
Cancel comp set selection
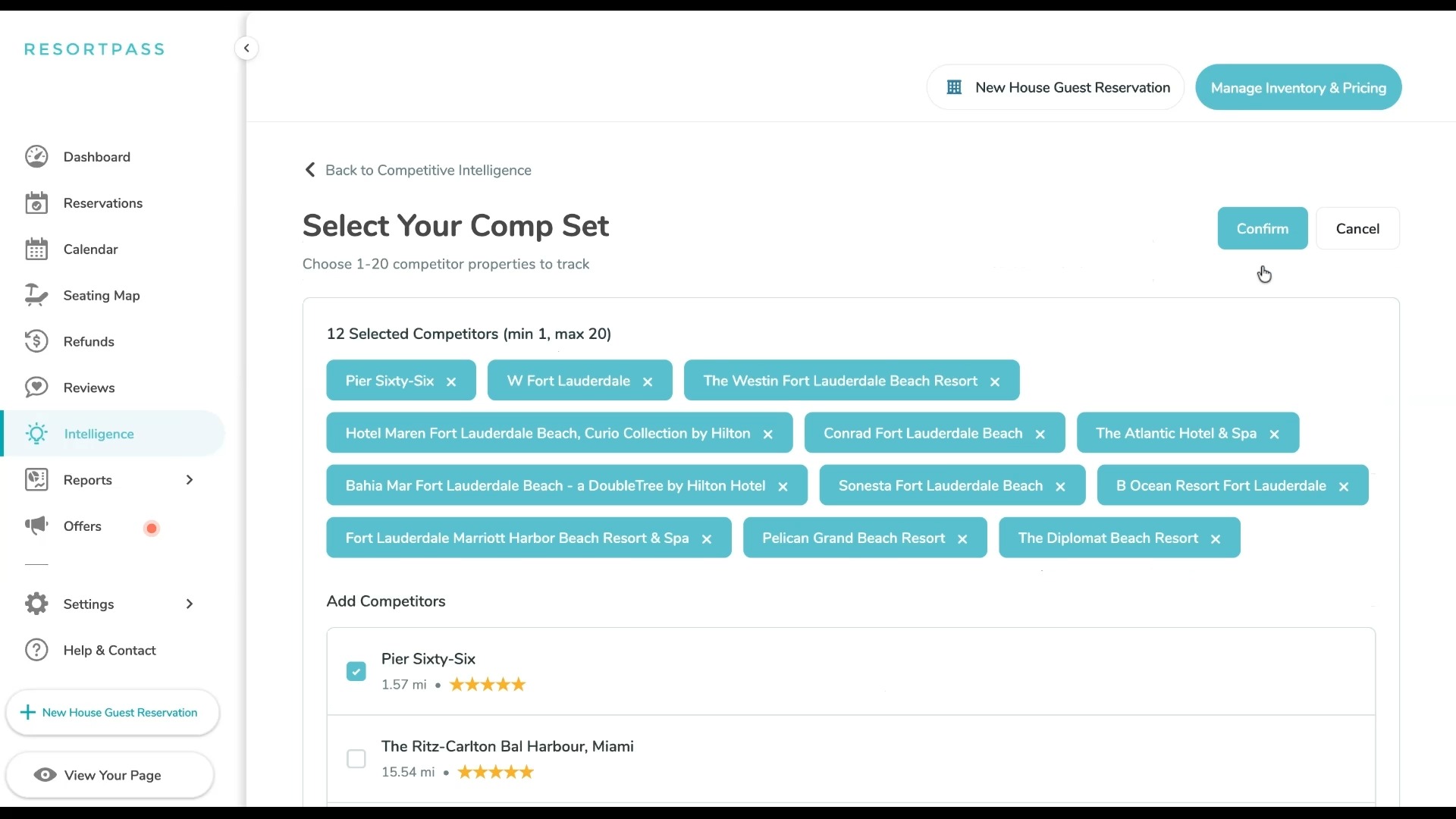(1357, 228)
